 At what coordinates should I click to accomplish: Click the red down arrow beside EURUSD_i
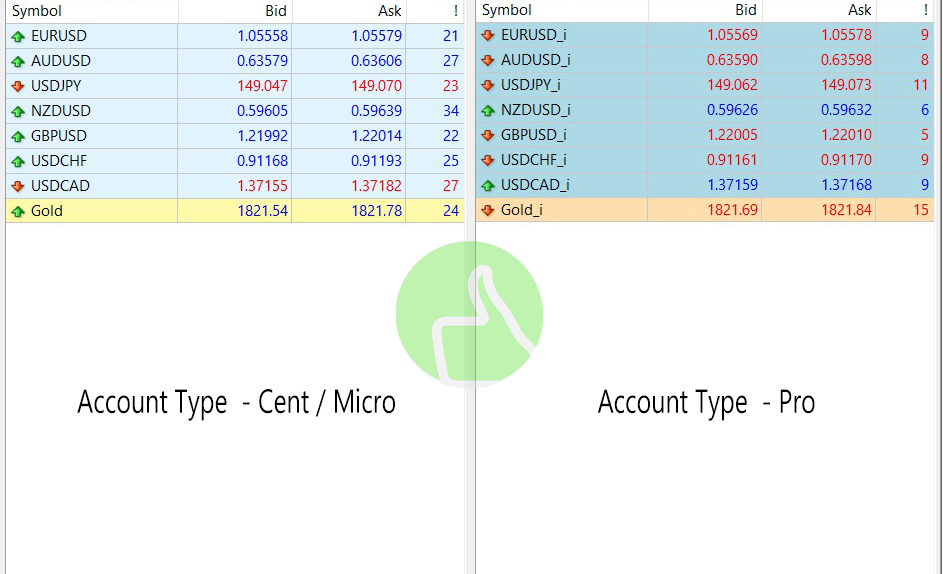pos(488,35)
